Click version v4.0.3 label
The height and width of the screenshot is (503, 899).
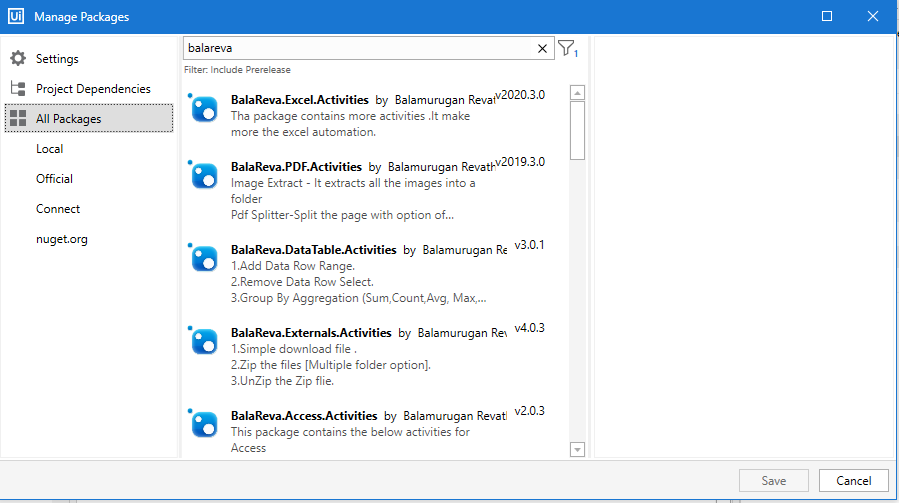click(529, 328)
